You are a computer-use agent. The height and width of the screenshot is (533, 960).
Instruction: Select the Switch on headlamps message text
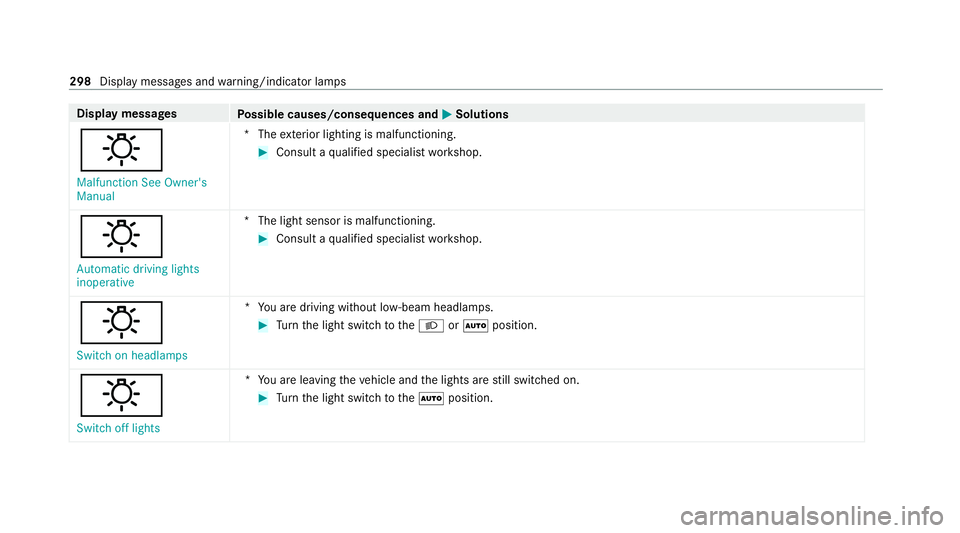click(x=132, y=356)
